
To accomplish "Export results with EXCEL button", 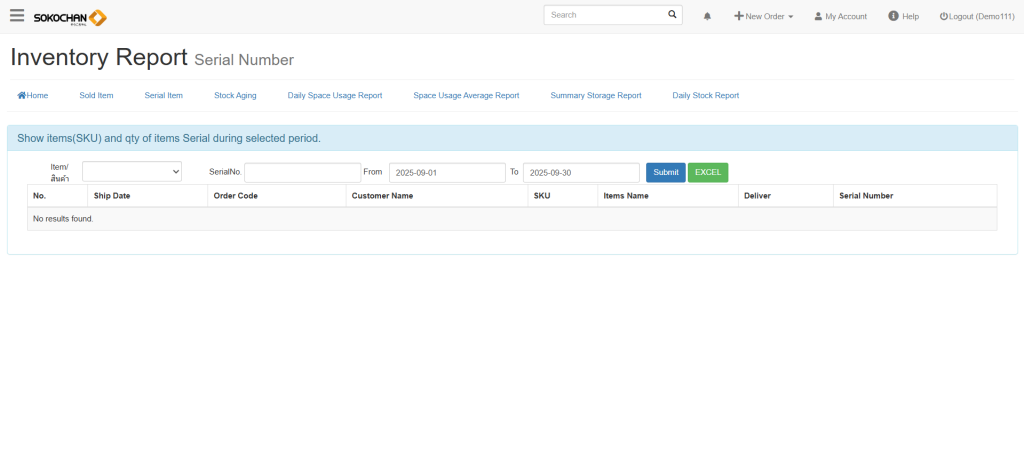I will point(708,172).
